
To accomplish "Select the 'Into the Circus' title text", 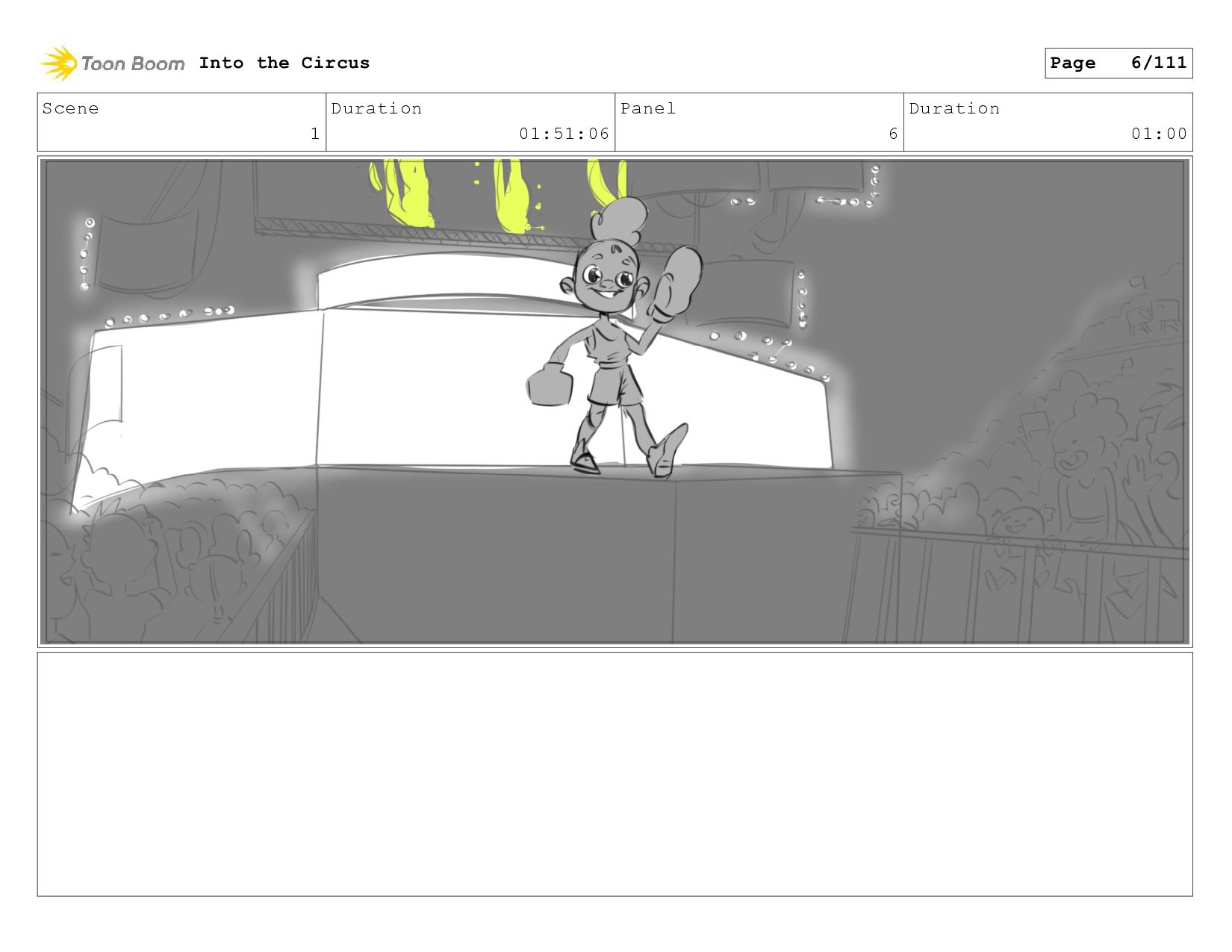I will [x=284, y=63].
